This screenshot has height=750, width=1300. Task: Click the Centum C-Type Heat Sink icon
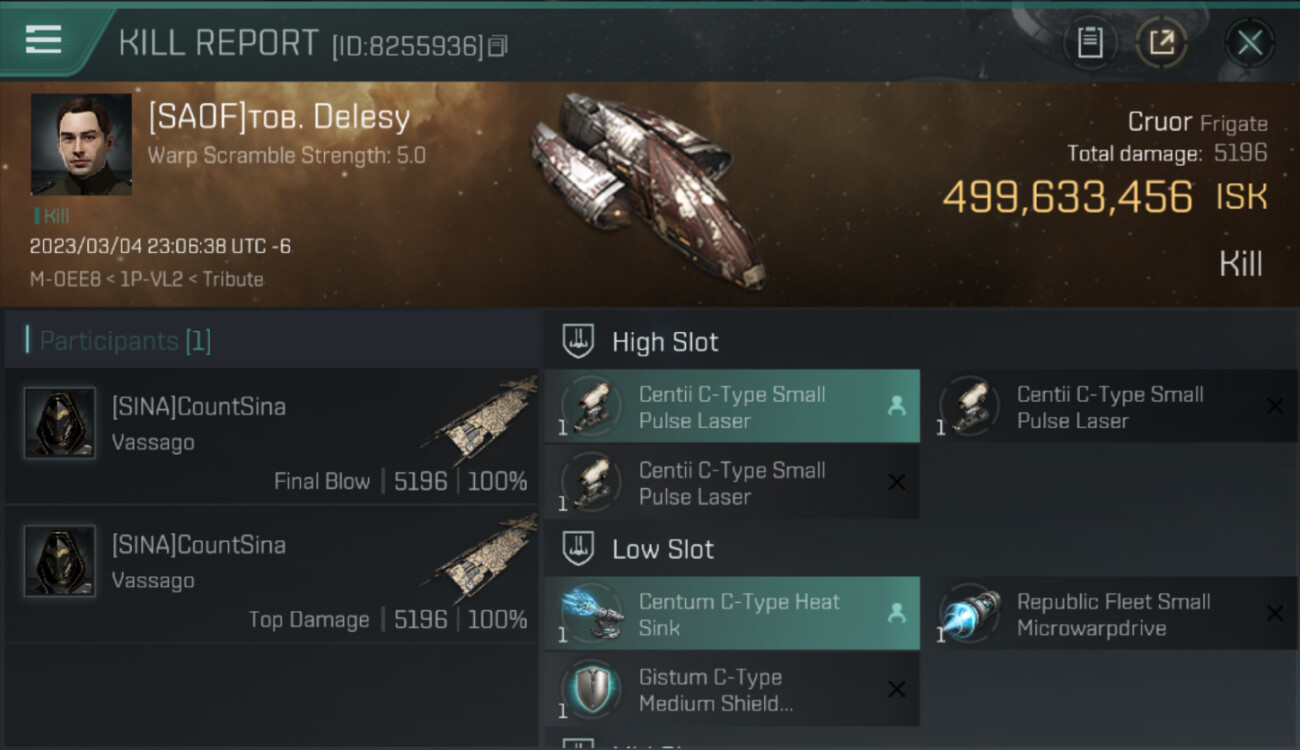pyautogui.click(x=591, y=614)
